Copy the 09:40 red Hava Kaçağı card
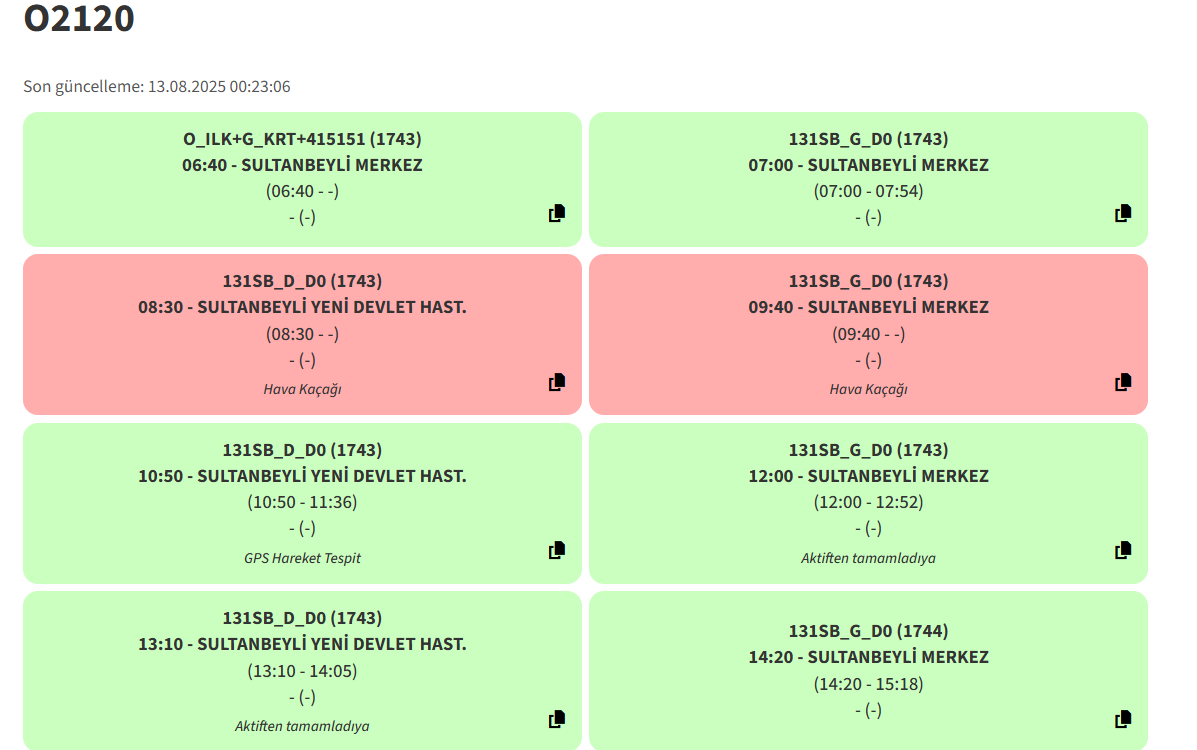Screen dimensions: 1197x750 tap(1123, 382)
